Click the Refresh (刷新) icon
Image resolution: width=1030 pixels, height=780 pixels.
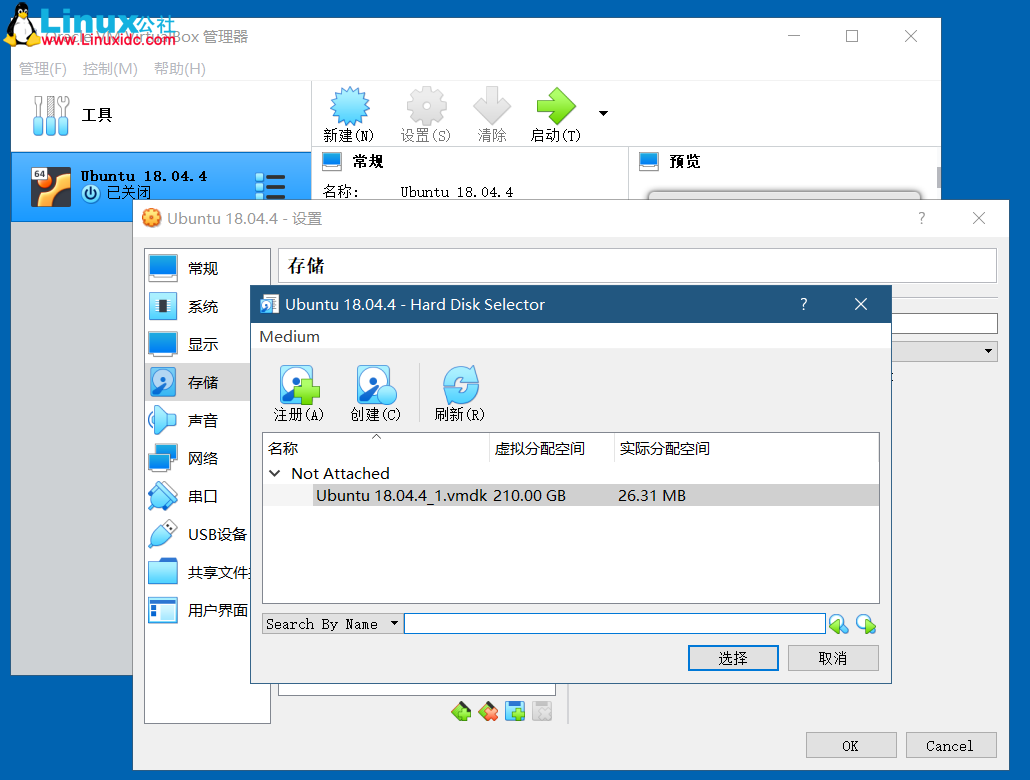(x=460, y=385)
